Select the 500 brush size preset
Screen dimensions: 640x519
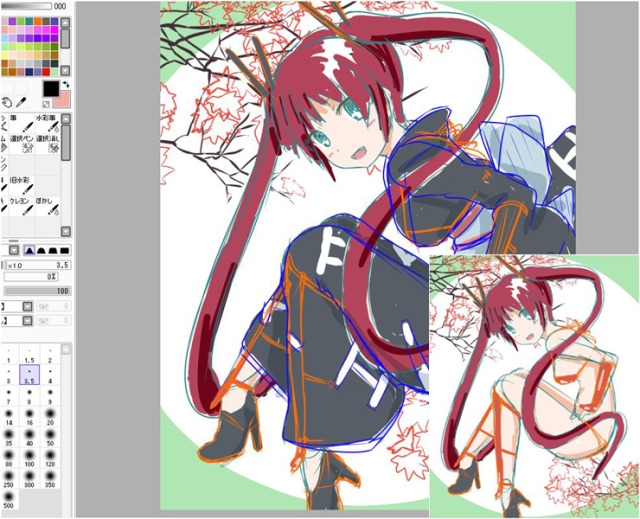(8, 493)
